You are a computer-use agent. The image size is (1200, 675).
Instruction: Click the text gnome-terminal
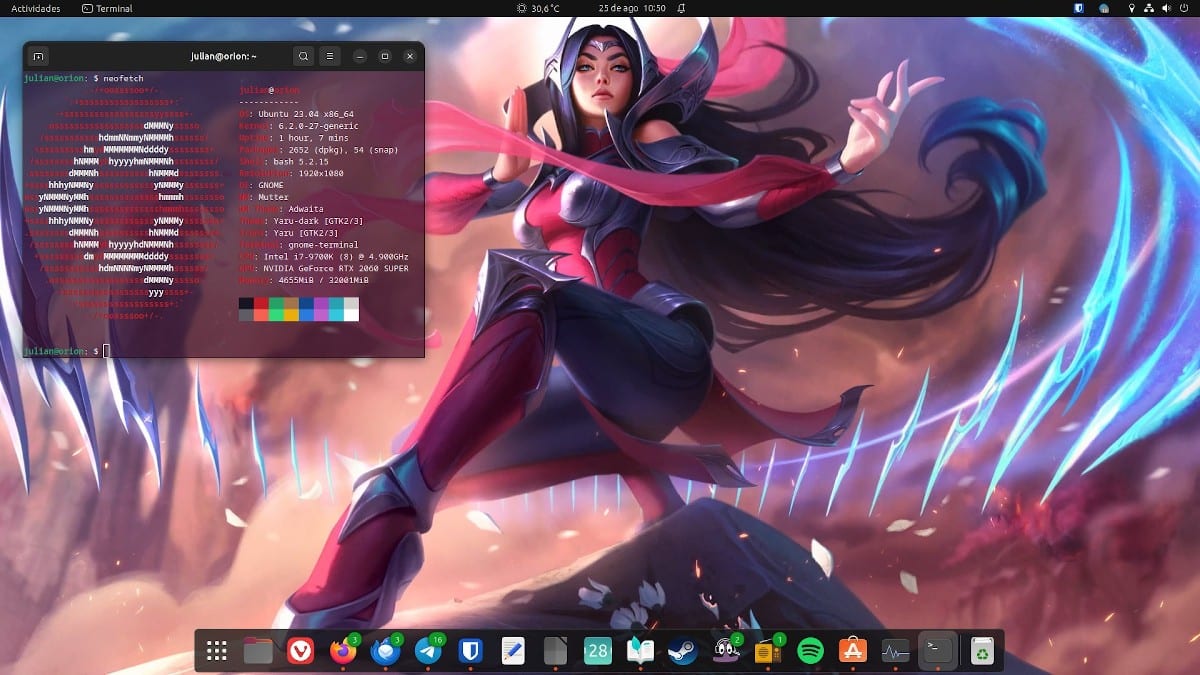(323, 244)
